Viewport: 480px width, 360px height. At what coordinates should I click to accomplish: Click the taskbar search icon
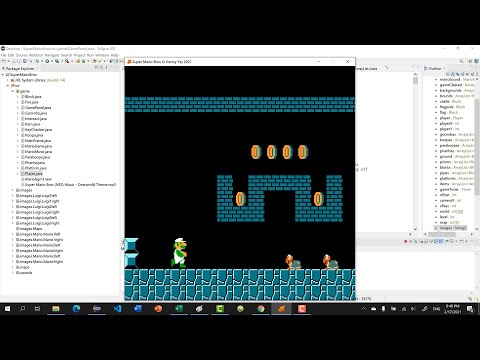tap(22, 309)
